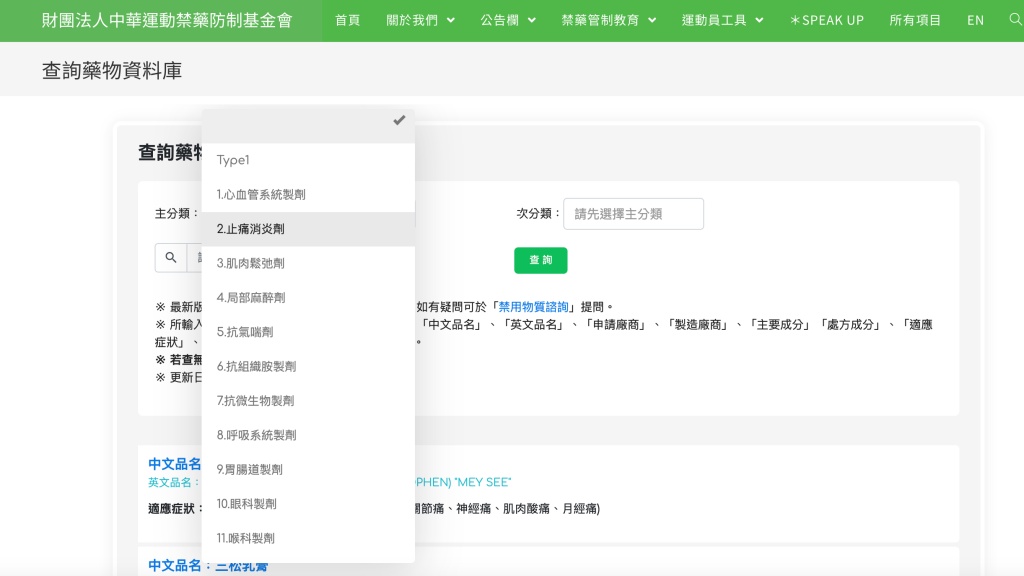This screenshot has width=1024, height=576.
Task: Open 所有項目 in the navbar
Action: [x=915, y=20]
